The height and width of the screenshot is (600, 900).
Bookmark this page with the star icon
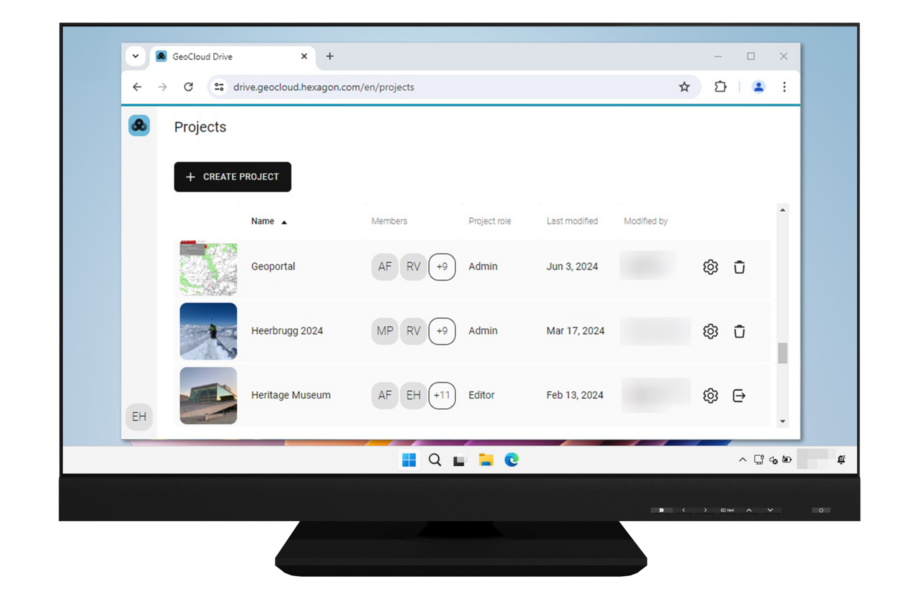[684, 87]
